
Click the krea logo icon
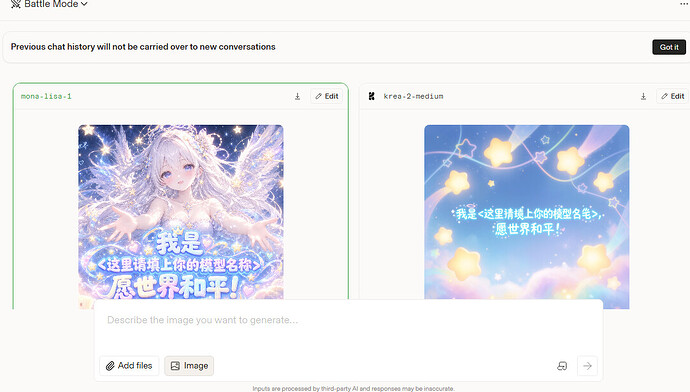click(371, 96)
